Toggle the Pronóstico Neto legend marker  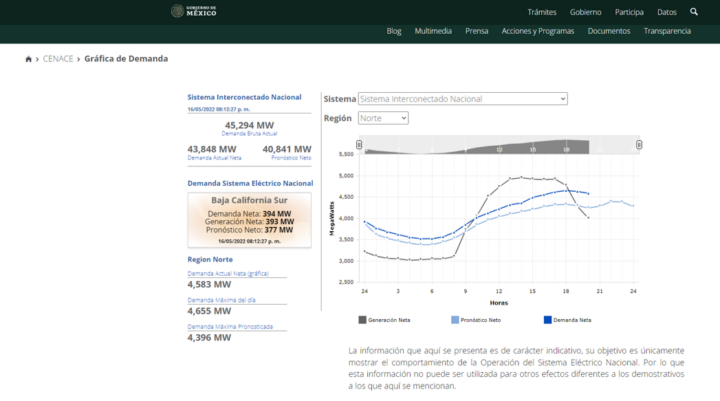pyautogui.click(x=455, y=320)
